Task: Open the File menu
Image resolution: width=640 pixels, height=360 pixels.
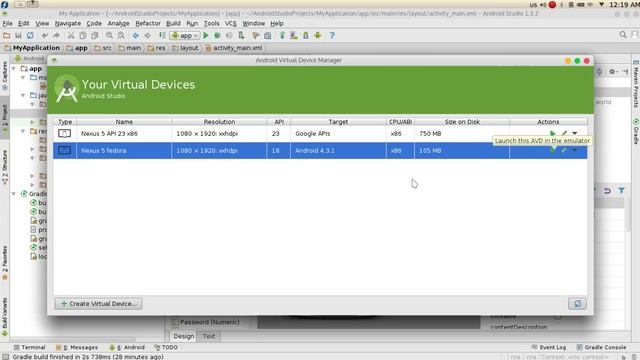Action: click(7, 24)
